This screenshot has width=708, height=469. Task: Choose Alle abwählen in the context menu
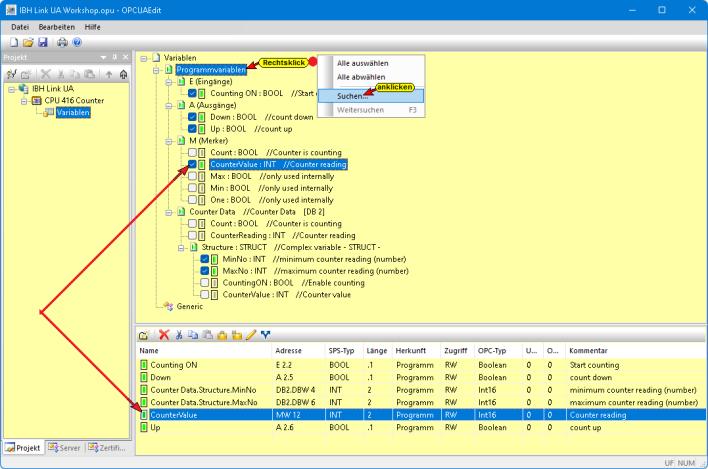371,77
